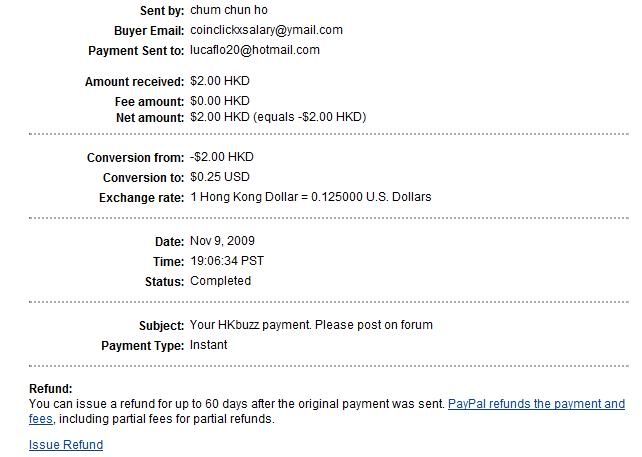This screenshot has height=457, width=642.
Task: Click the Payment Sent to: label
Action: point(136,50)
